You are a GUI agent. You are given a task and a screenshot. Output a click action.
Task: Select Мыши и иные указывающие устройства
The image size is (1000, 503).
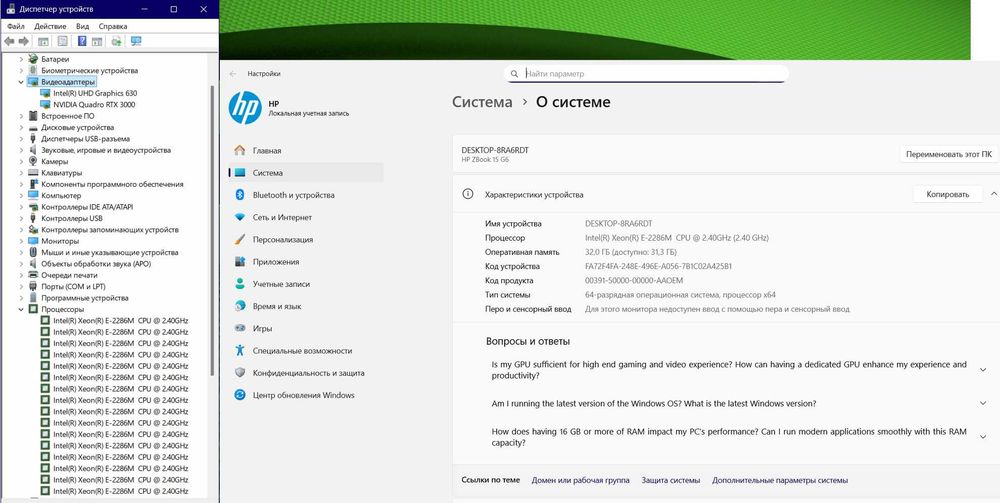(x=110, y=252)
